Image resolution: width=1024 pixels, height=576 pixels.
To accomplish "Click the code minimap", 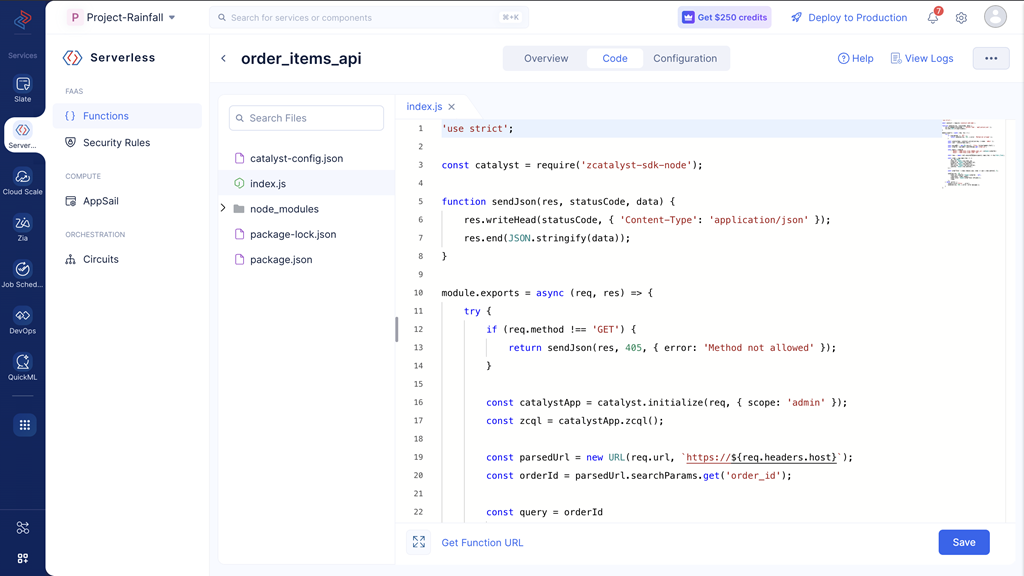I will [x=972, y=154].
